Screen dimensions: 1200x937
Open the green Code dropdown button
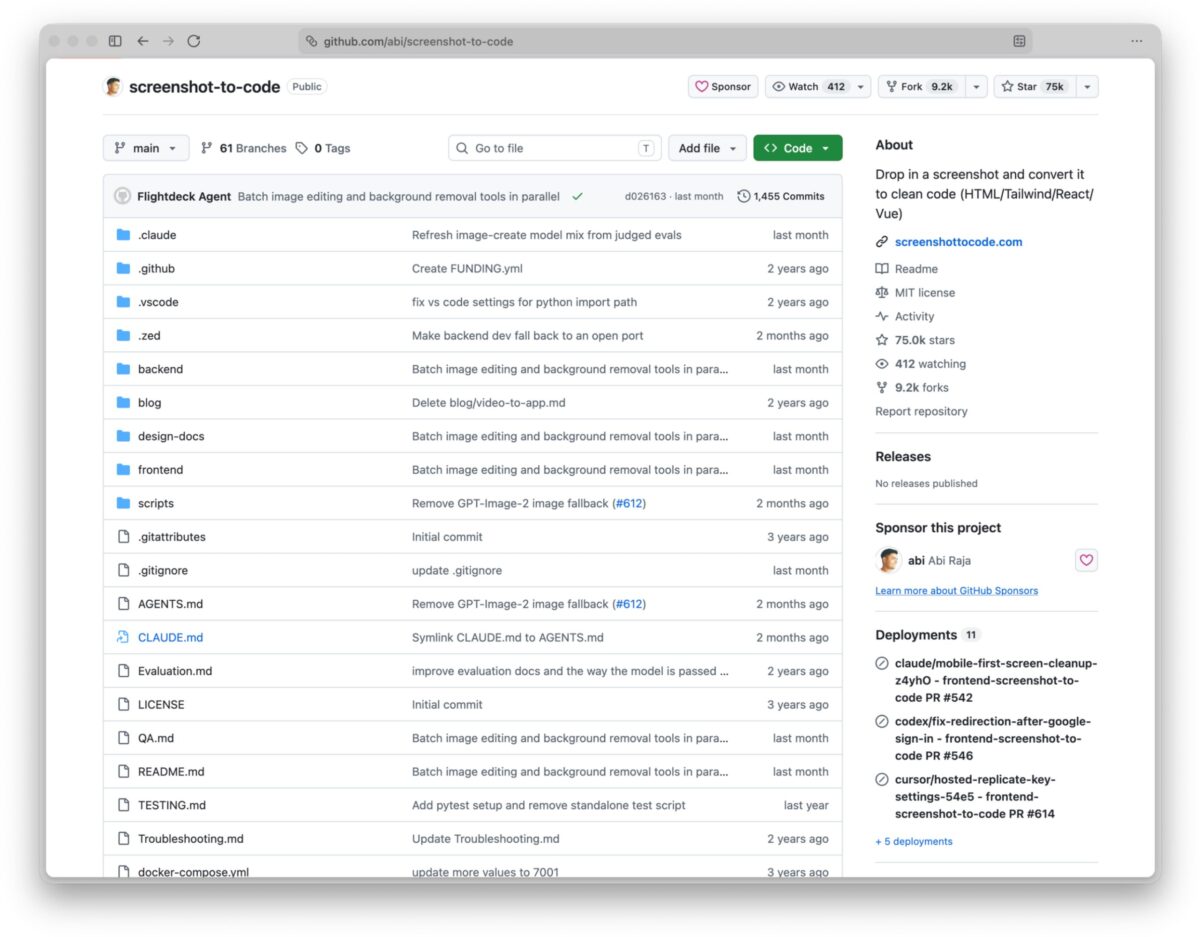[798, 148]
